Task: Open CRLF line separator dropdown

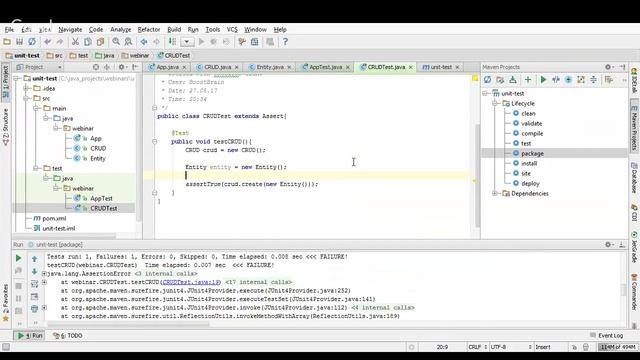Action: pos(478,347)
